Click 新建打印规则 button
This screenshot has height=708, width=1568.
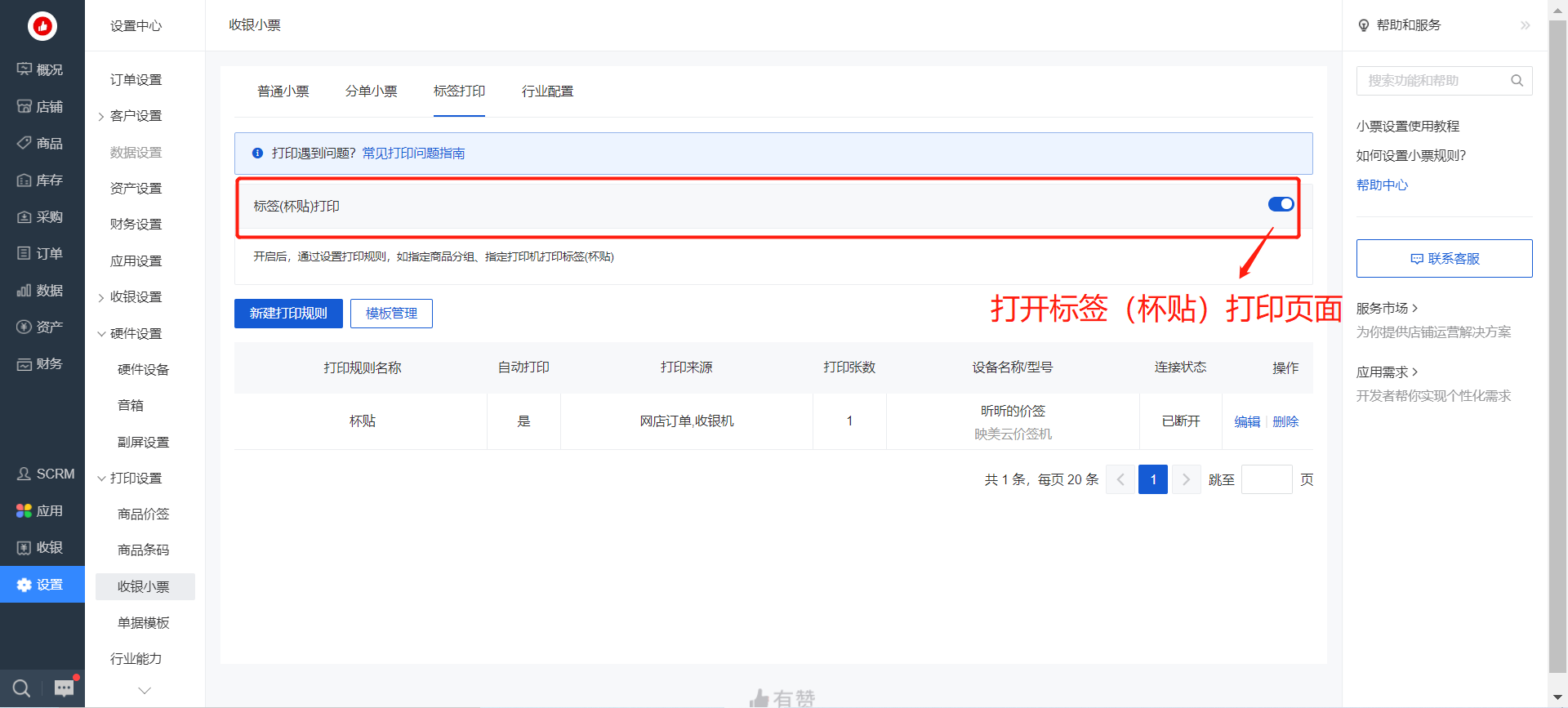[x=288, y=314]
